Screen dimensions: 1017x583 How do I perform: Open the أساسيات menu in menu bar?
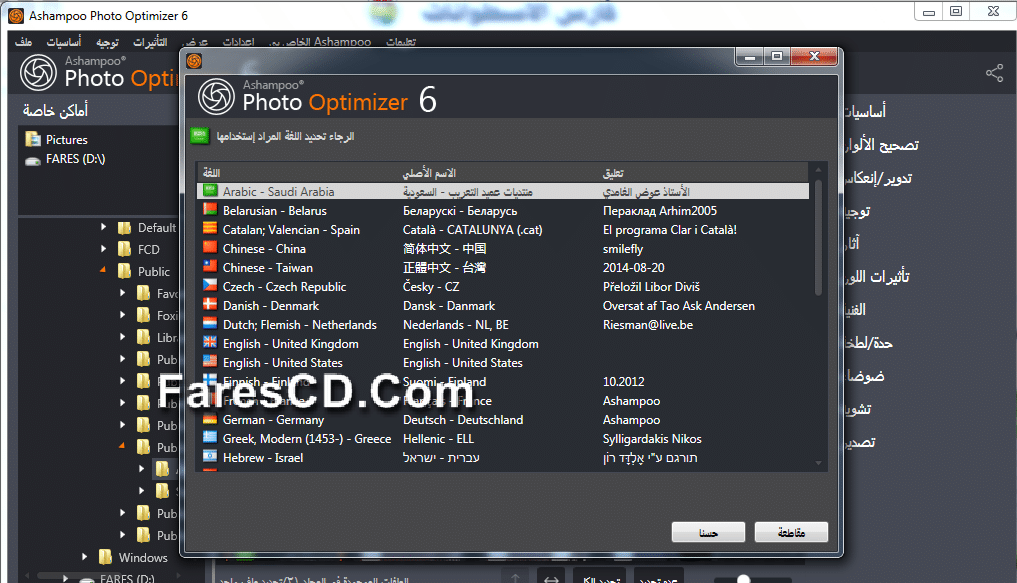[x=64, y=42]
